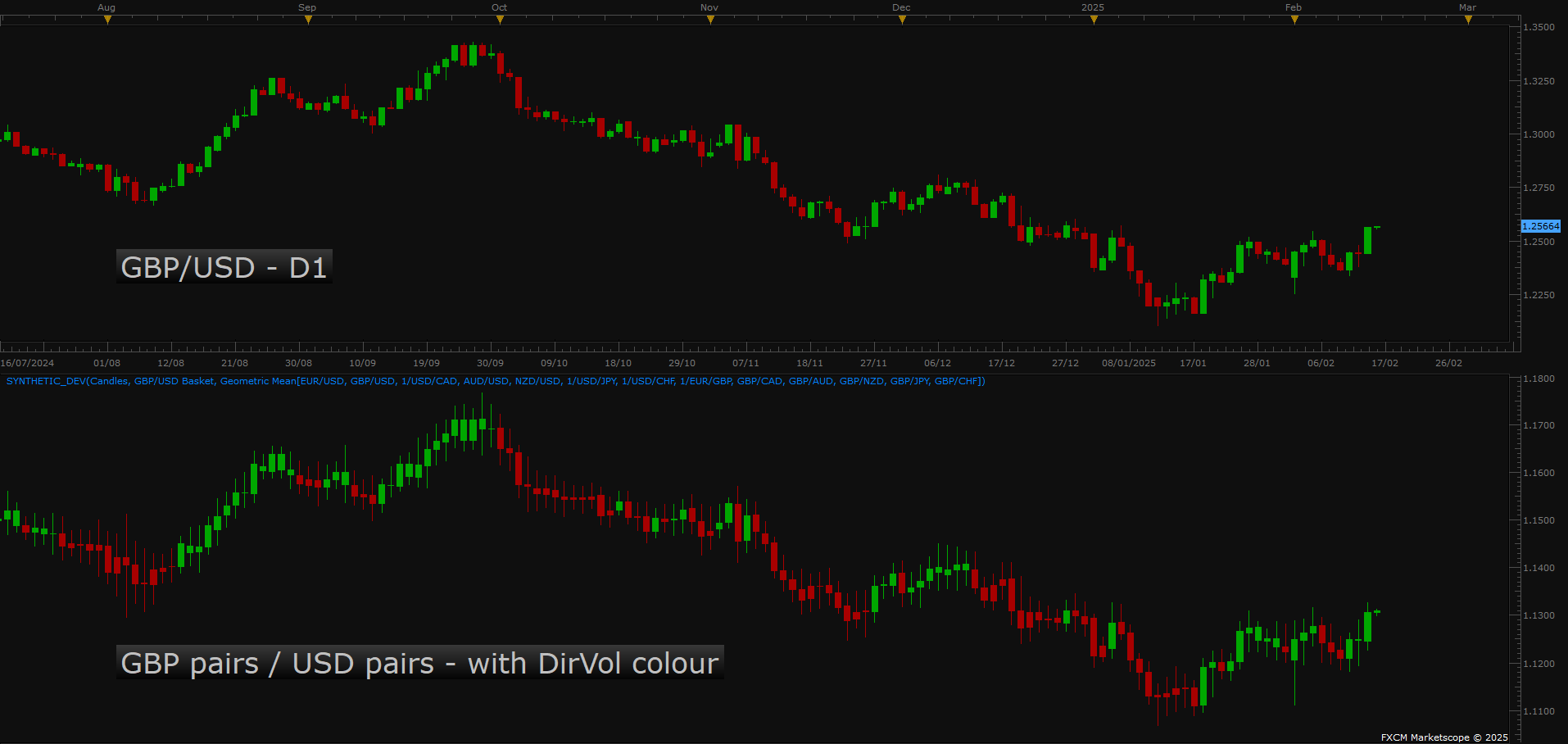
Task: Click the 1.1700 value on lower scale
Action: point(1539,425)
